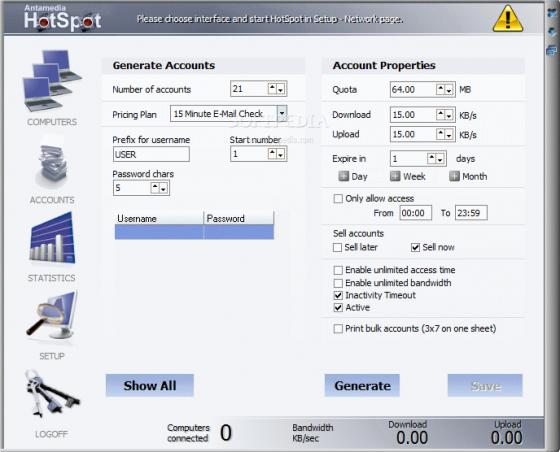The image size is (560, 452).
Task: Toggle Enable unlimited bandwidth checkbox
Action: [x=338, y=283]
